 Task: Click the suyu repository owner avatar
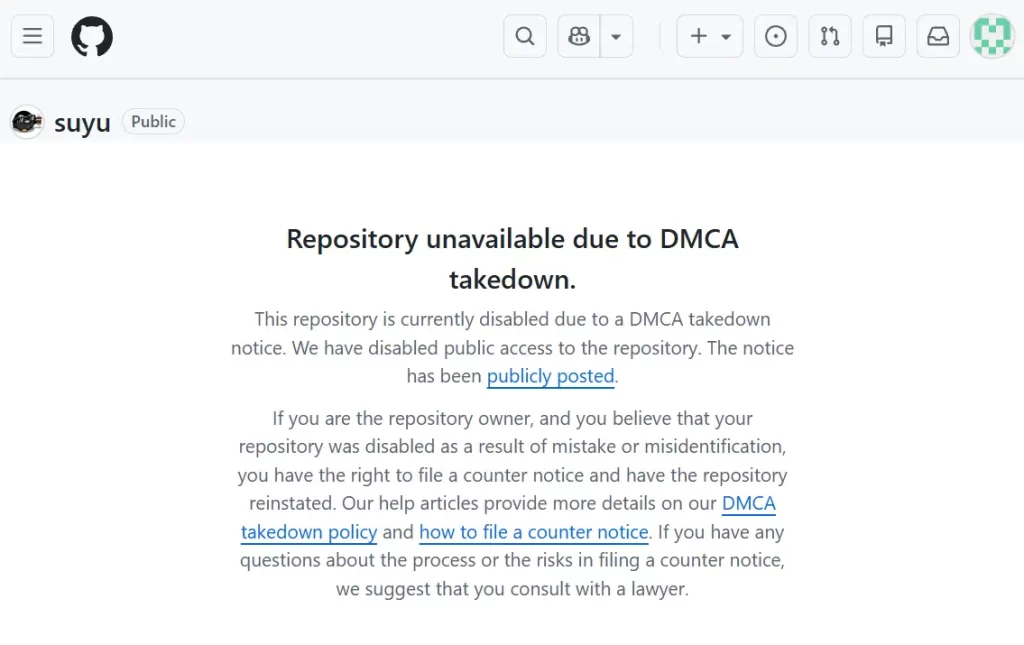coord(27,121)
